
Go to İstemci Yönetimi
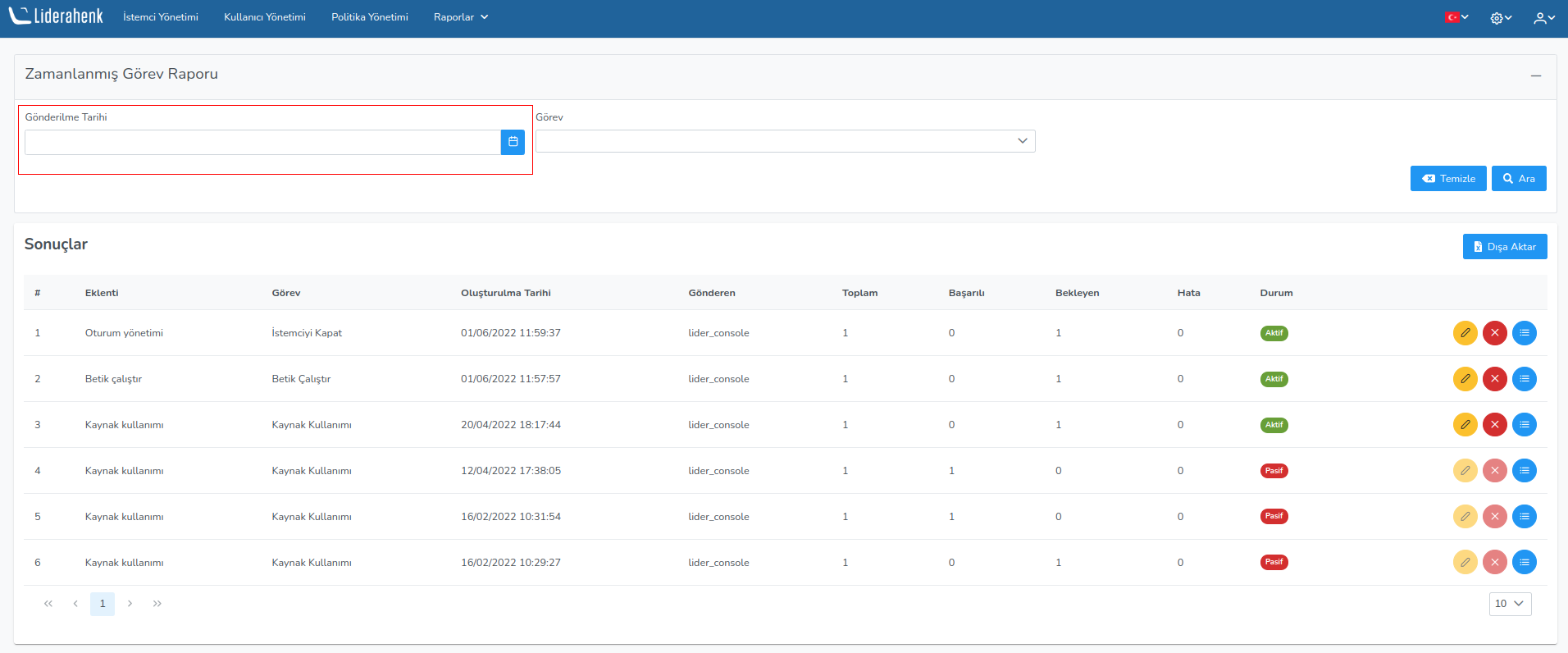pyautogui.click(x=161, y=17)
